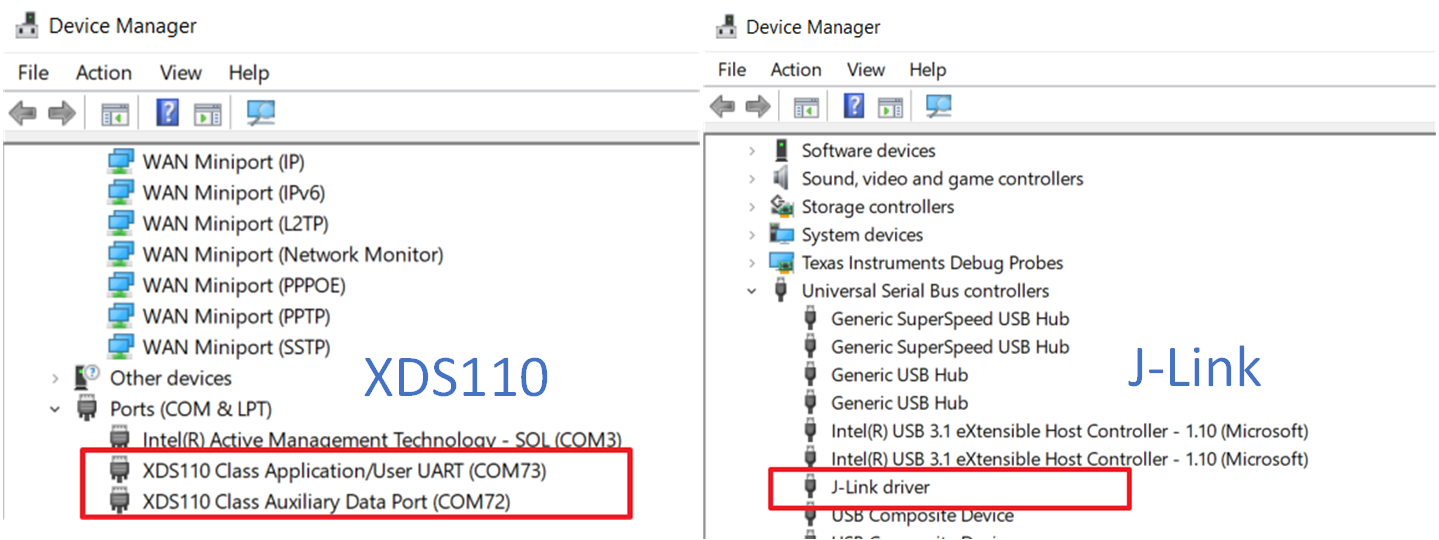
Task: Expand Sound, video and game controllers
Action: point(751,179)
